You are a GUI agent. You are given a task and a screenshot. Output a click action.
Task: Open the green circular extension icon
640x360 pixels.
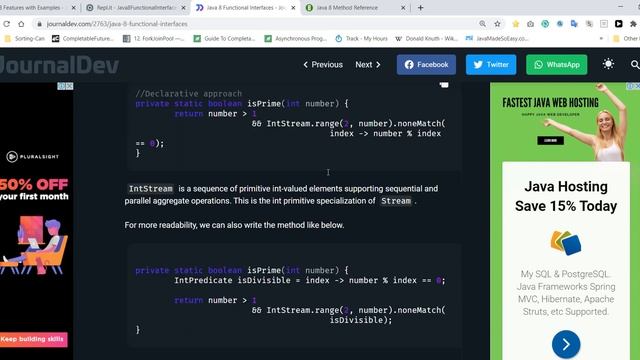(545, 24)
